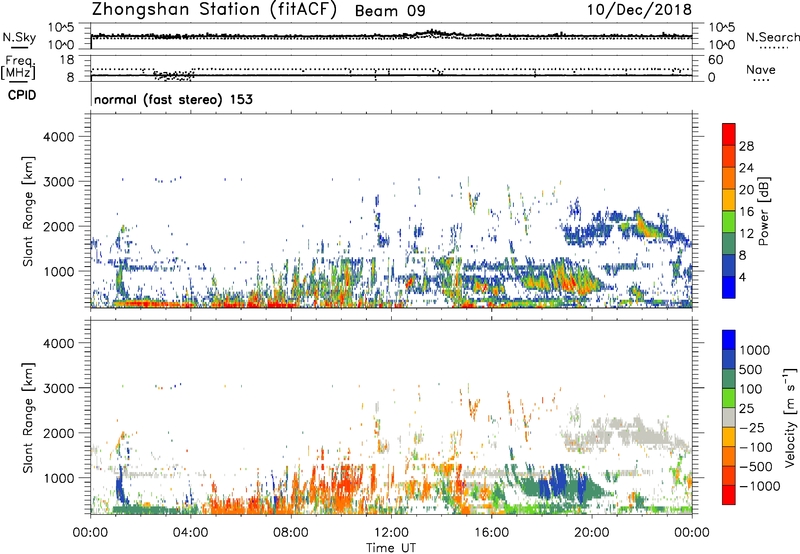Screen dimensions: 800x554
Task: Select the N.Search legend label
Action: (772, 37)
